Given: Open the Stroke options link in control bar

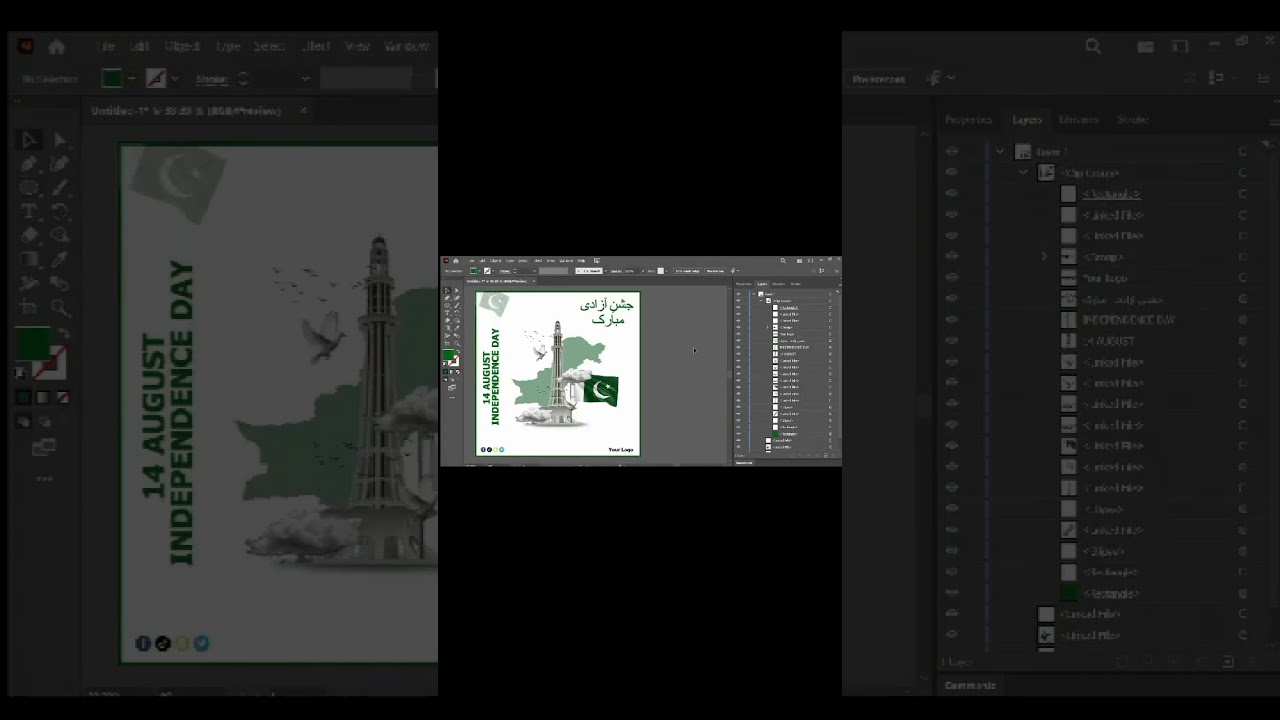Looking at the screenshot, I should tap(211, 79).
